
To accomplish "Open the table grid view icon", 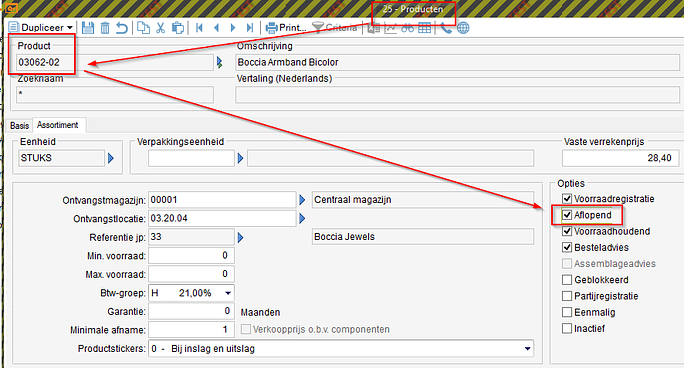I will pyautogui.click(x=424, y=28).
